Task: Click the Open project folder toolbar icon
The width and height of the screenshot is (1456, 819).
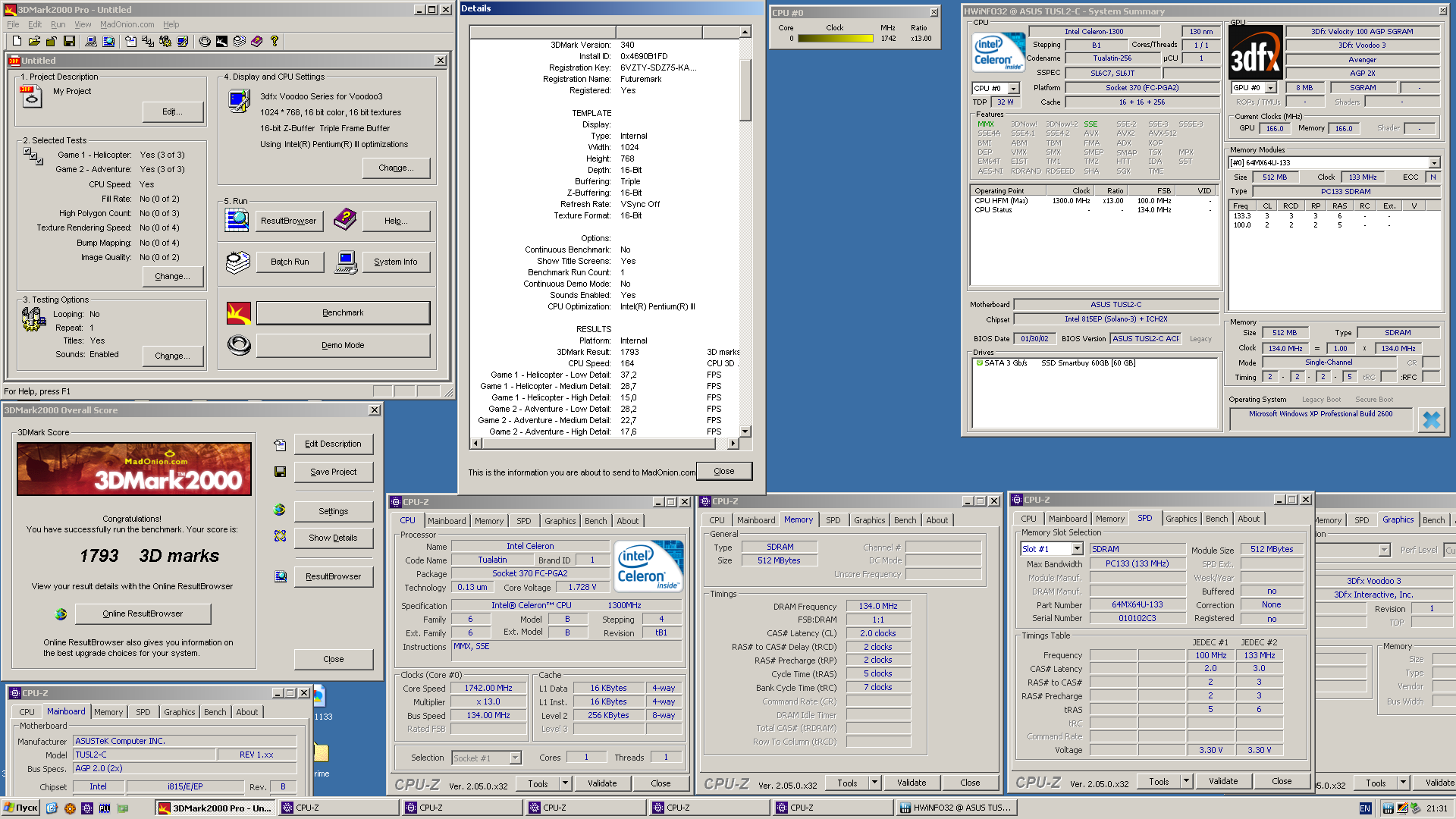Action: point(34,42)
